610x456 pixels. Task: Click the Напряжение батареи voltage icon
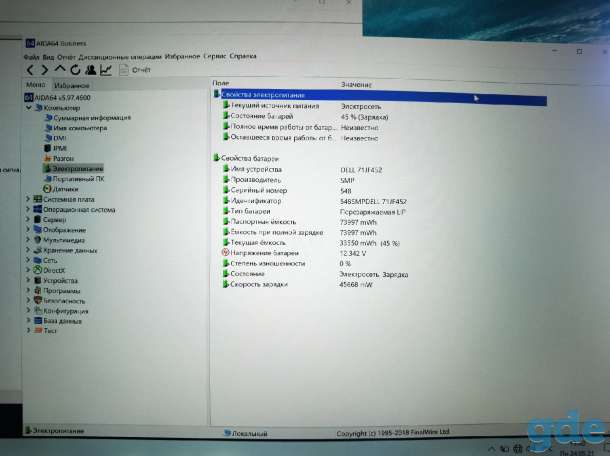225,253
